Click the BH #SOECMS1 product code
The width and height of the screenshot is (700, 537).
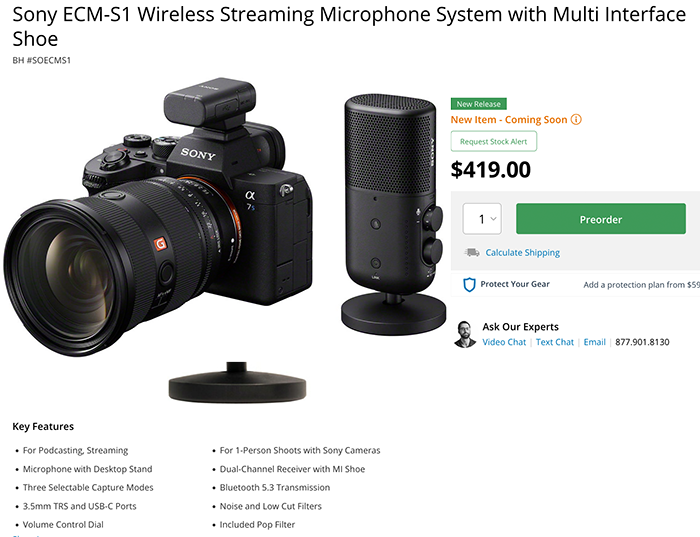point(42,60)
